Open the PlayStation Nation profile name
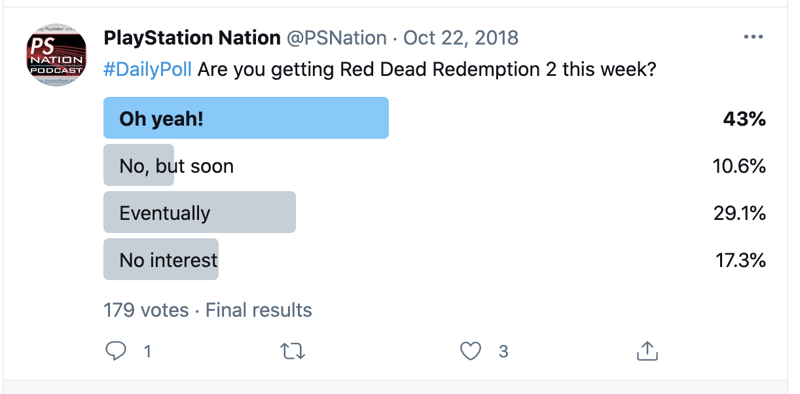The width and height of the screenshot is (800, 394). coord(192,38)
